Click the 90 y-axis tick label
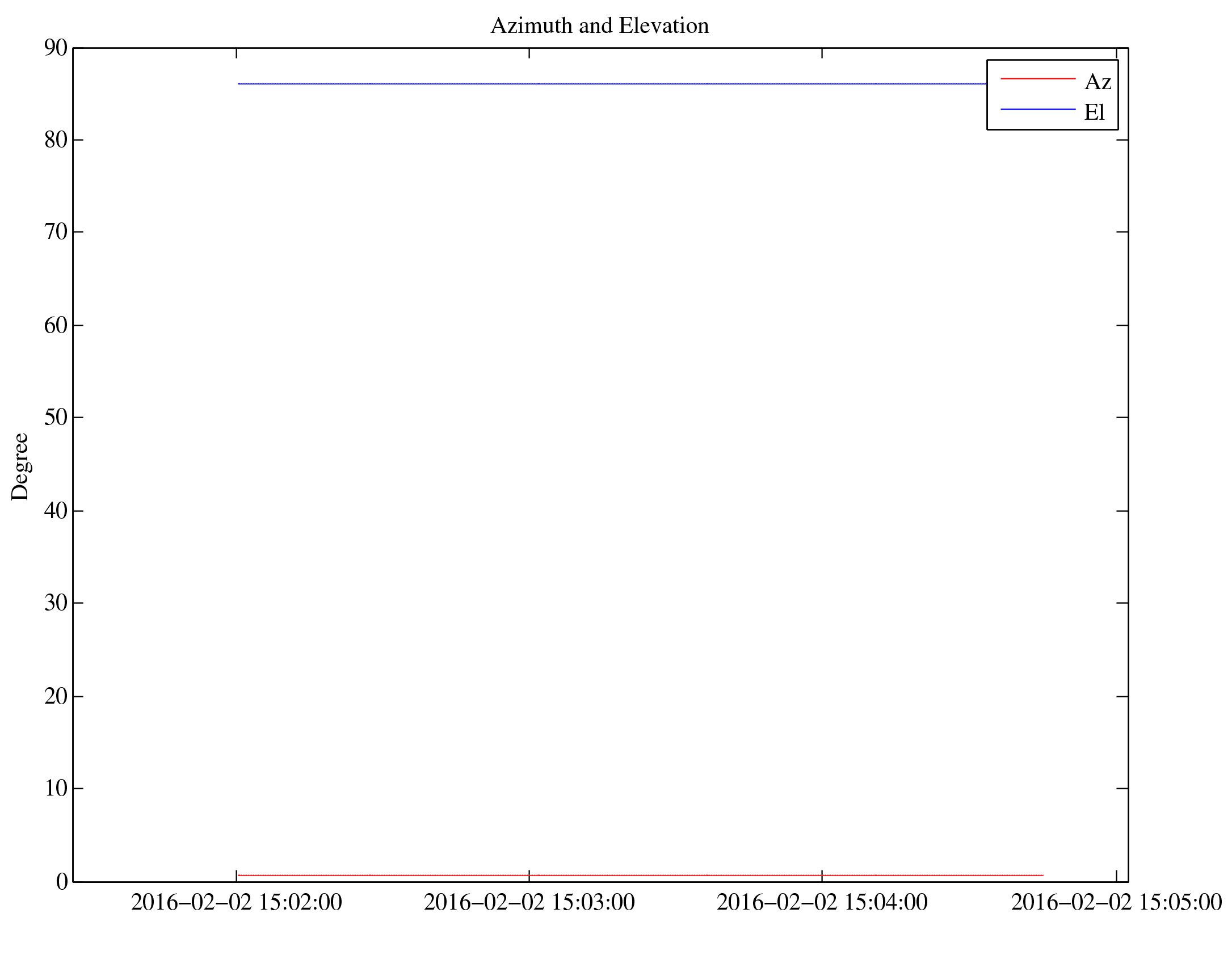Screen dimensions: 1232x955 pyautogui.click(x=56, y=48)
